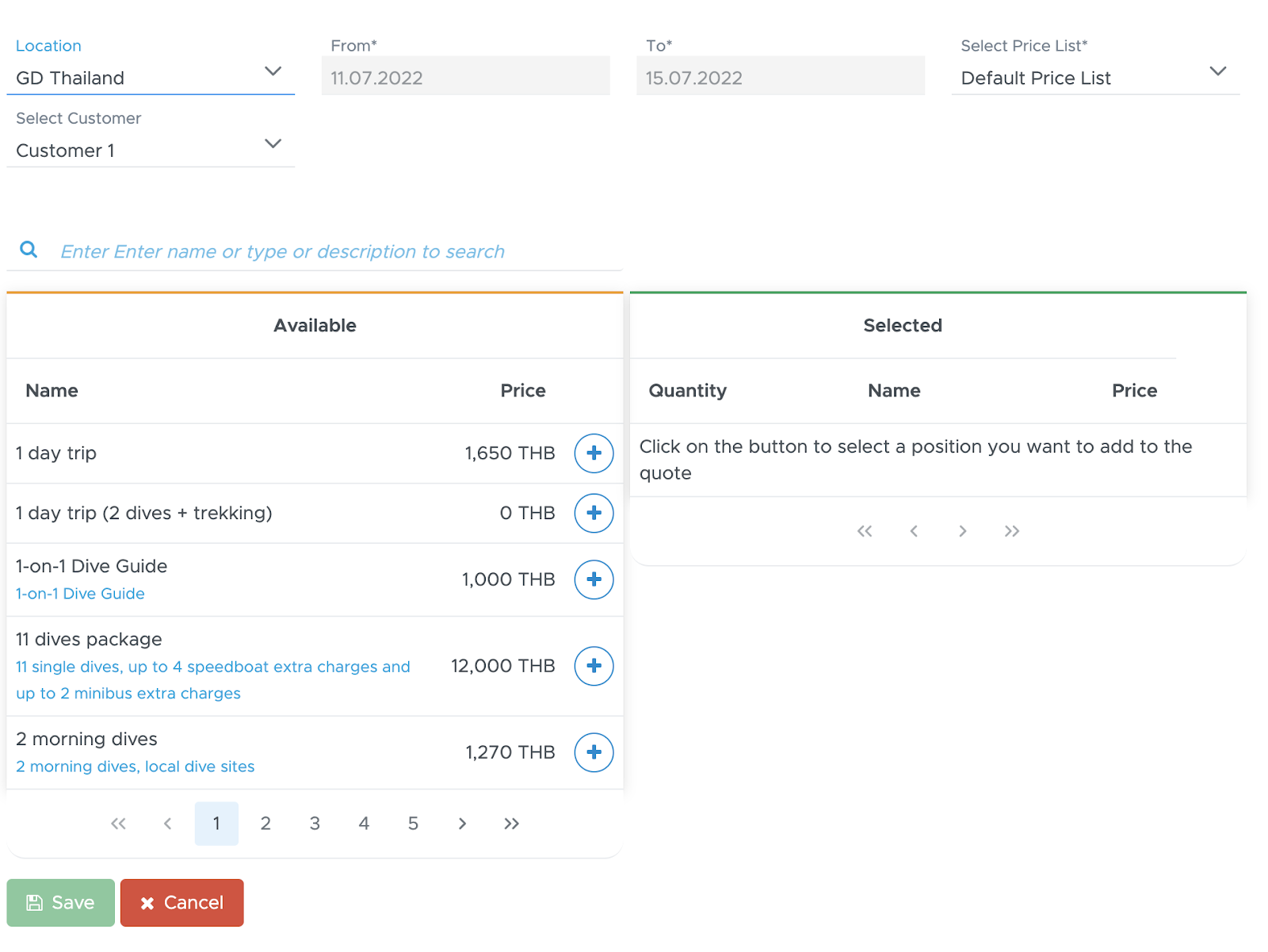
Task: Expand the Select Price List dropdown
Action: tap(1095, 78)
